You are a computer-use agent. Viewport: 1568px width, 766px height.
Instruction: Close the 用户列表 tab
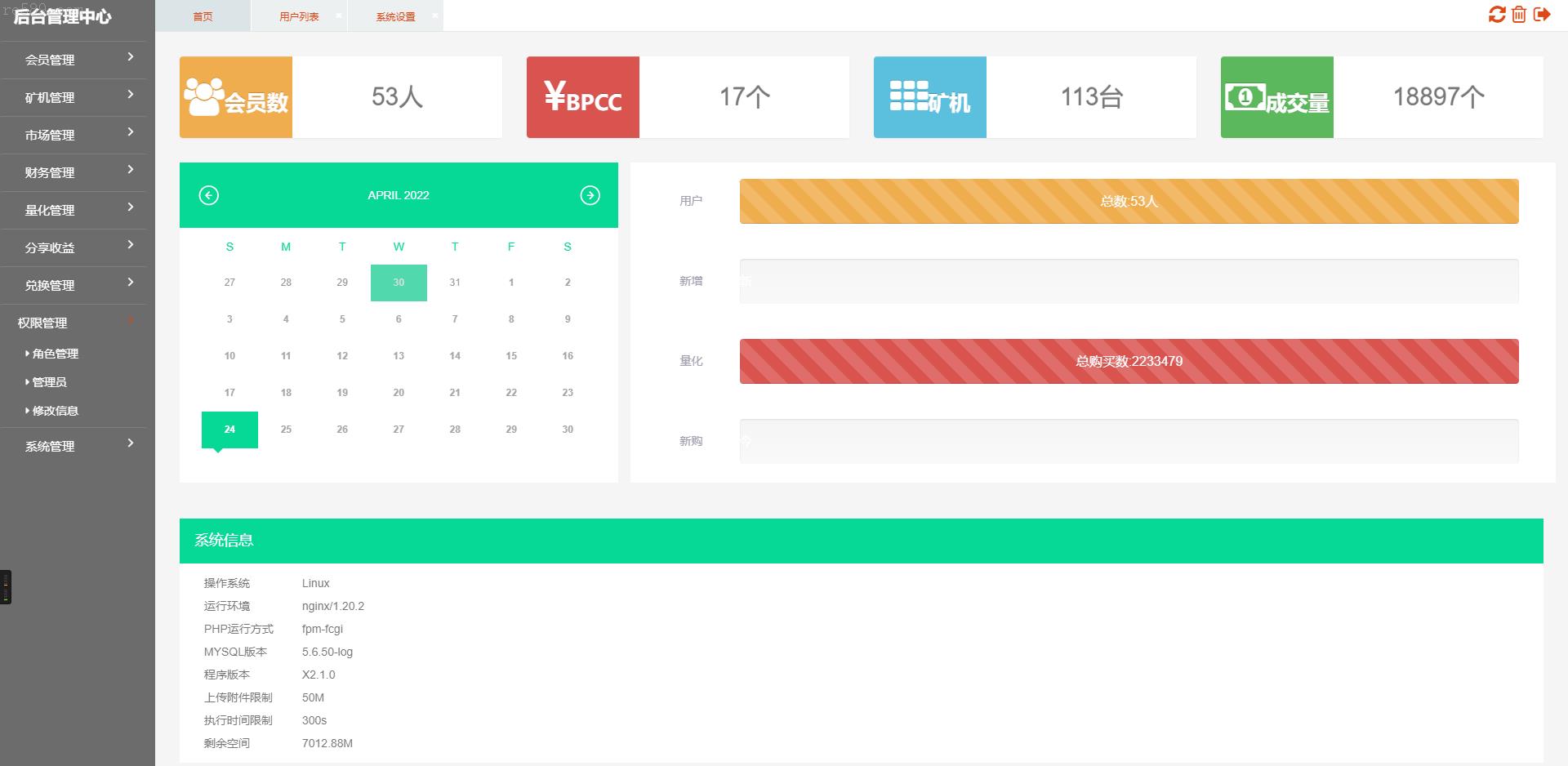339,15
